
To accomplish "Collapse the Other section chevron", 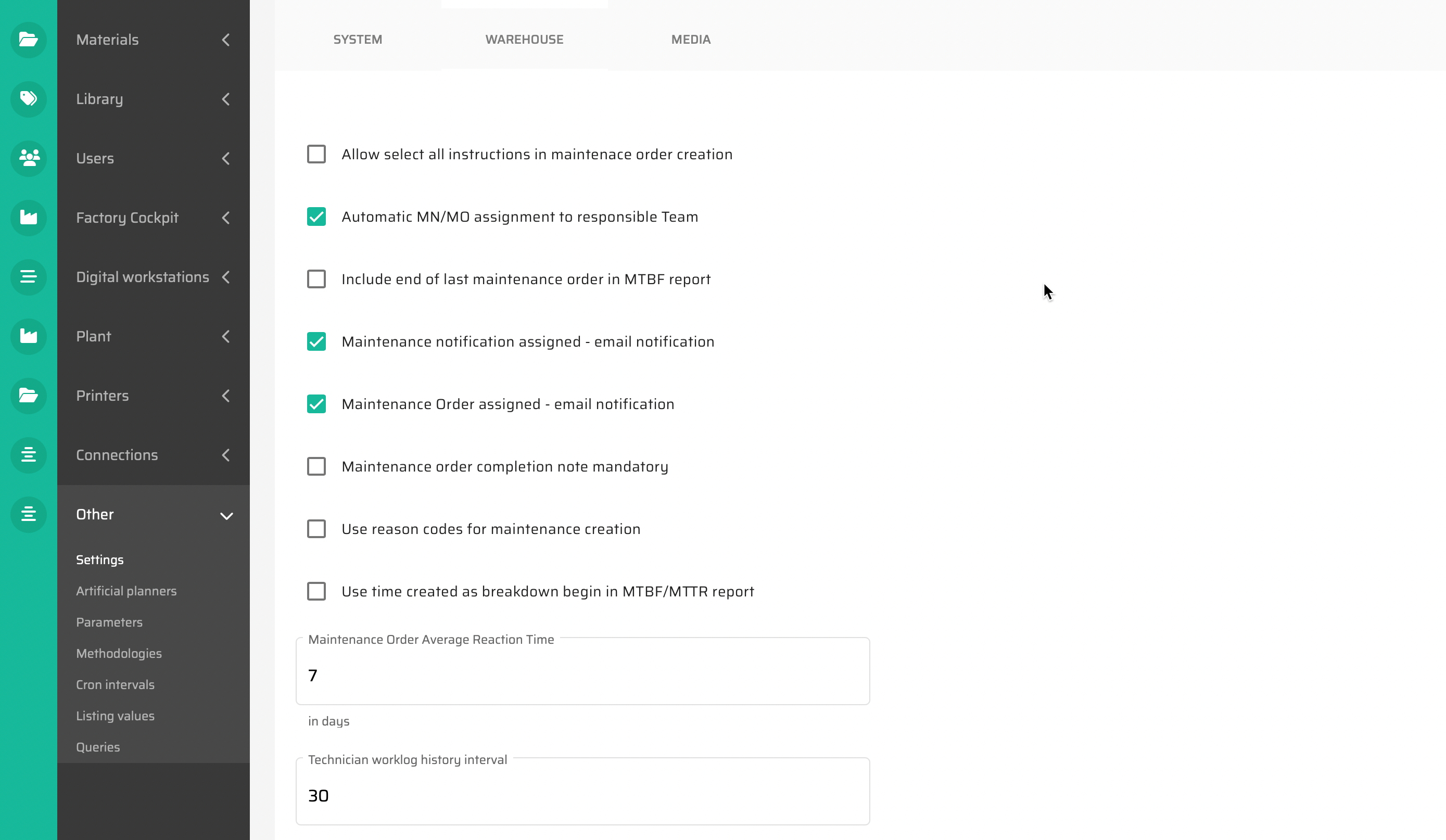I will click(226, 515).
